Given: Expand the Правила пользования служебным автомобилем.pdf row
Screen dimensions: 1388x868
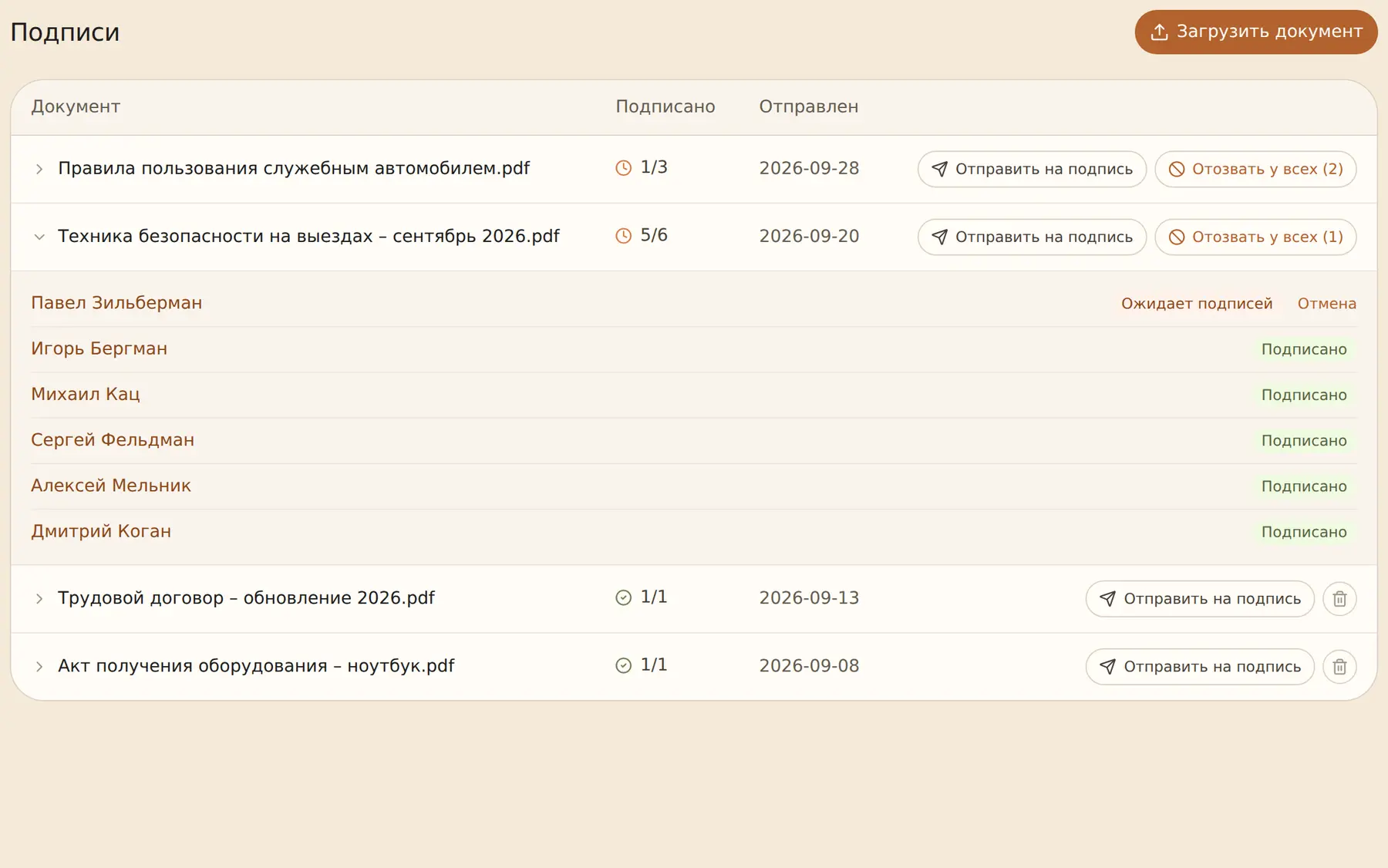Looking at the screenshot, I should (39, 169).
